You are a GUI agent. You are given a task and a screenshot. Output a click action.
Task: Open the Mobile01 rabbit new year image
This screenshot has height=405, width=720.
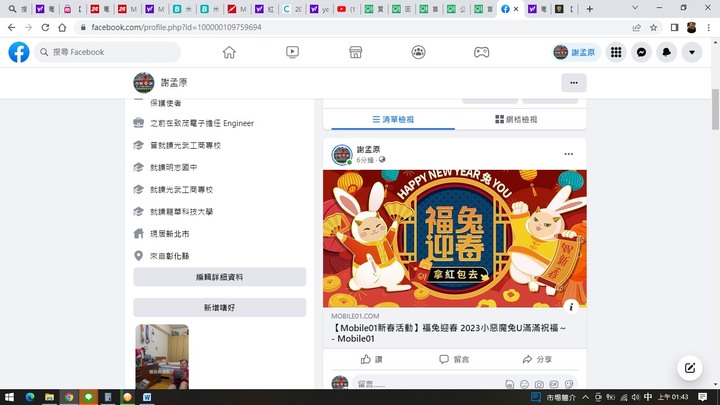point(454,238)
